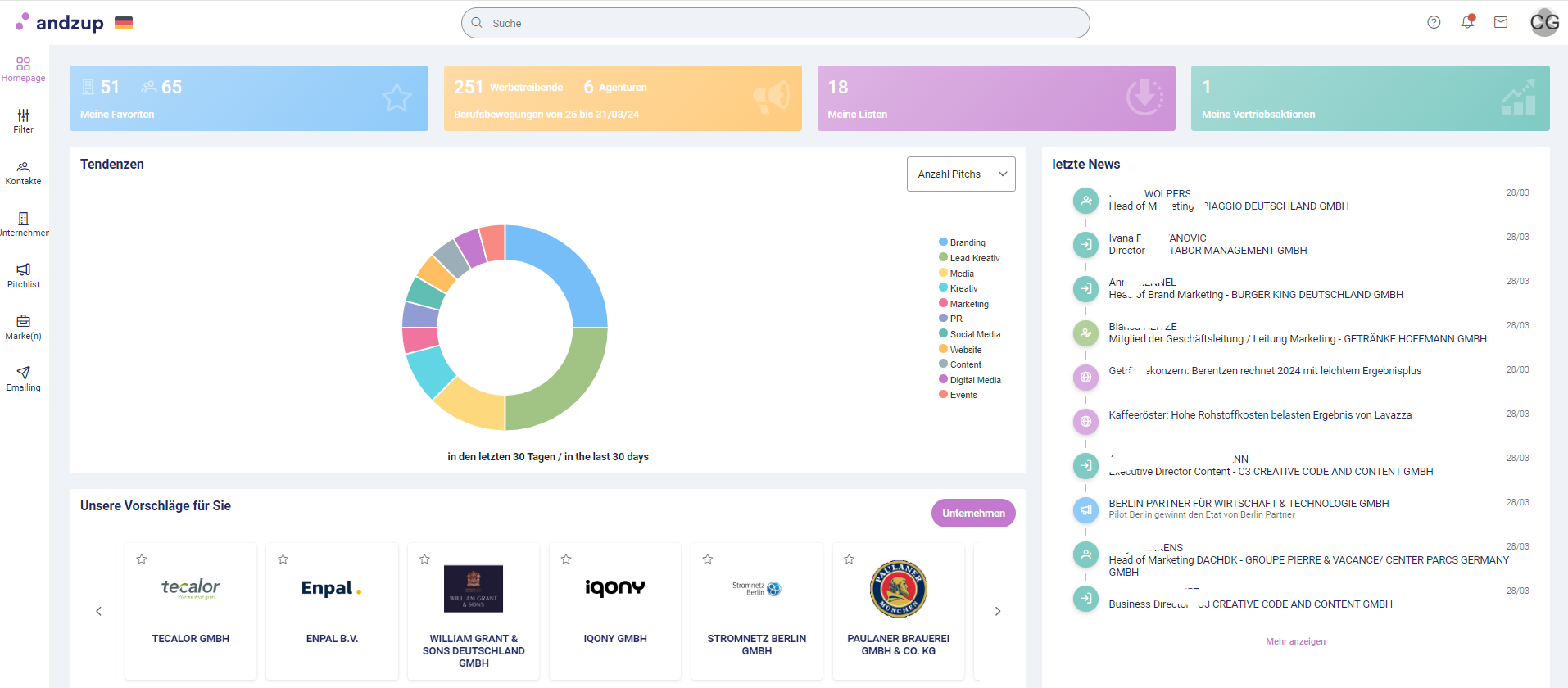Screen dimensions: 1568x688
Task: Star the PAULANER BRAUEREI card
Action: pos(850,559)
